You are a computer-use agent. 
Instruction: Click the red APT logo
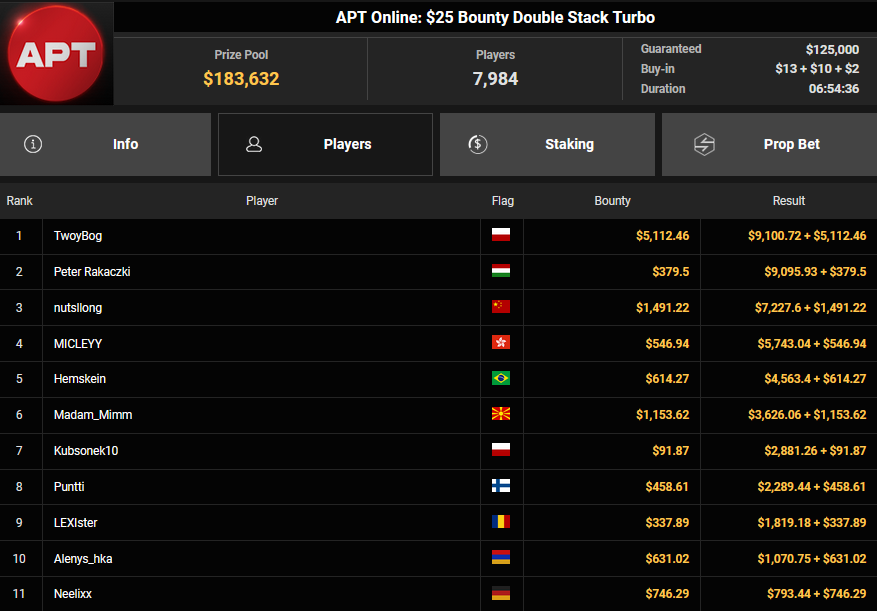[x=56, y=53]
